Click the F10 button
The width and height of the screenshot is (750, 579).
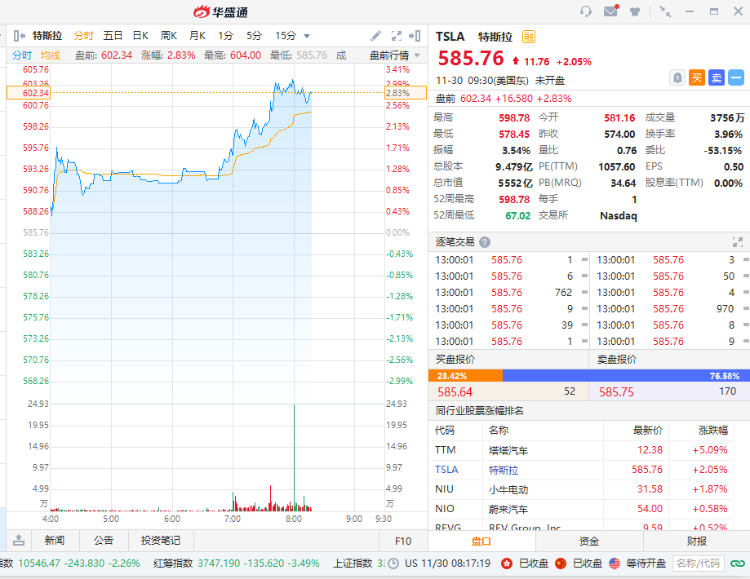coord(403,541)
